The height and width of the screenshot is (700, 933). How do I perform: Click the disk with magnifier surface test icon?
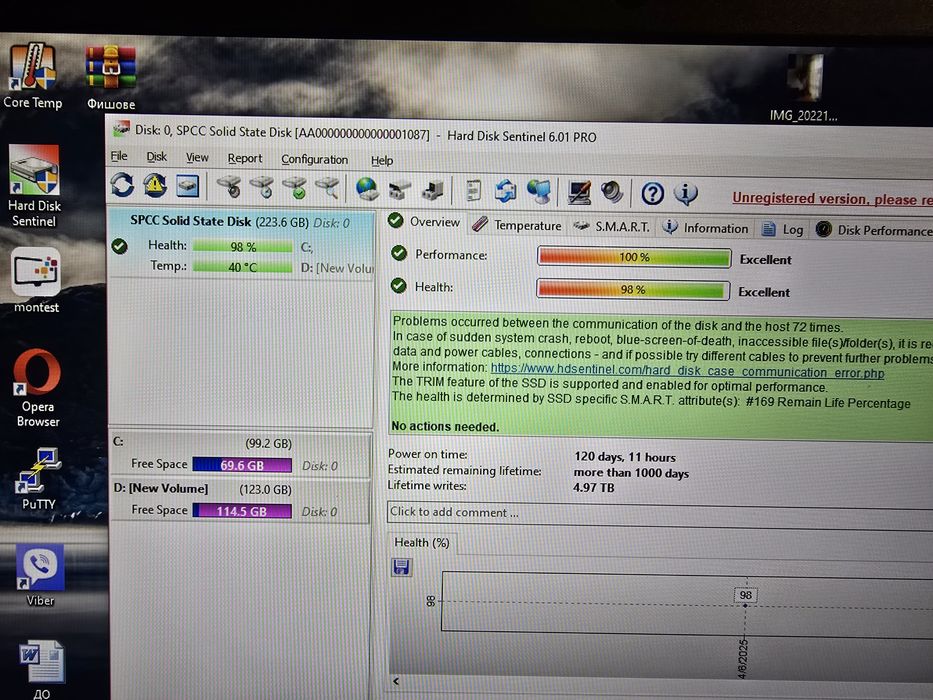[327, 188]
